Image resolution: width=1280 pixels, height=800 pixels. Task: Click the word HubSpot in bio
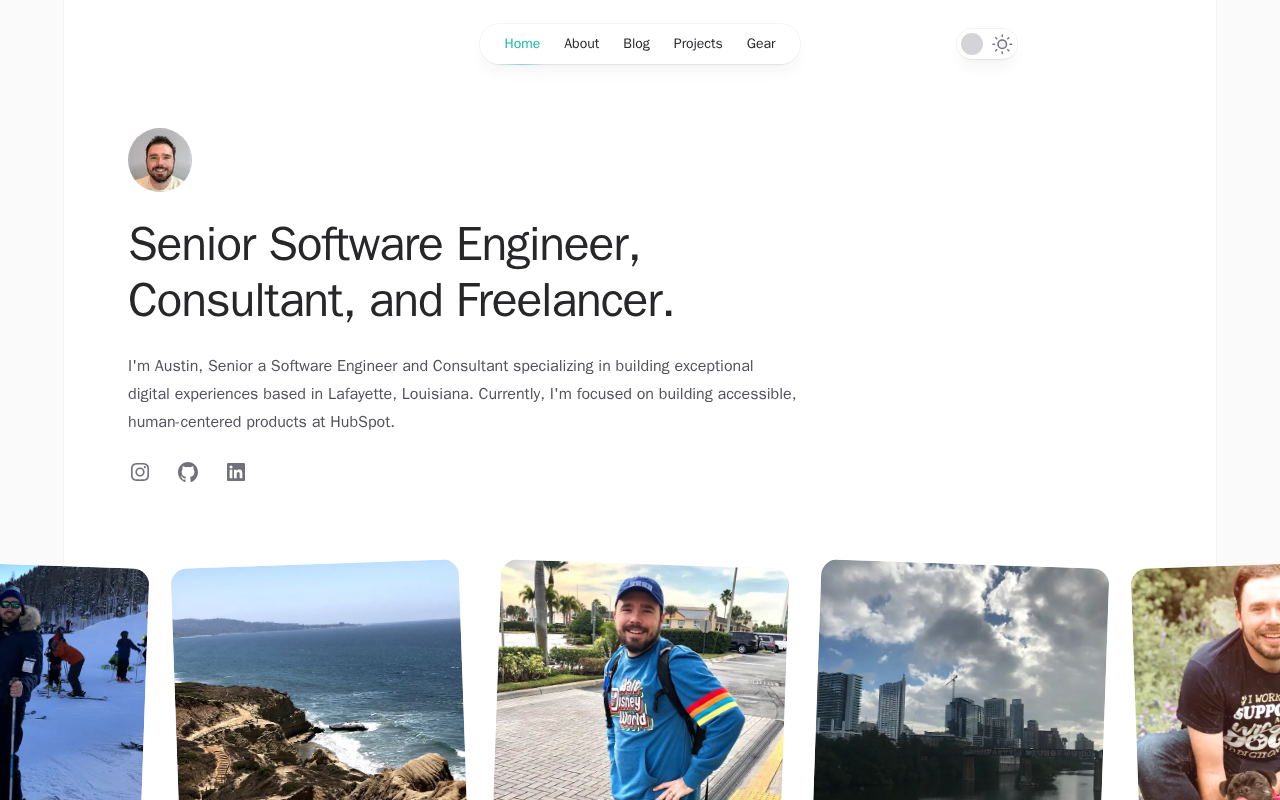(x=361, y=422)
